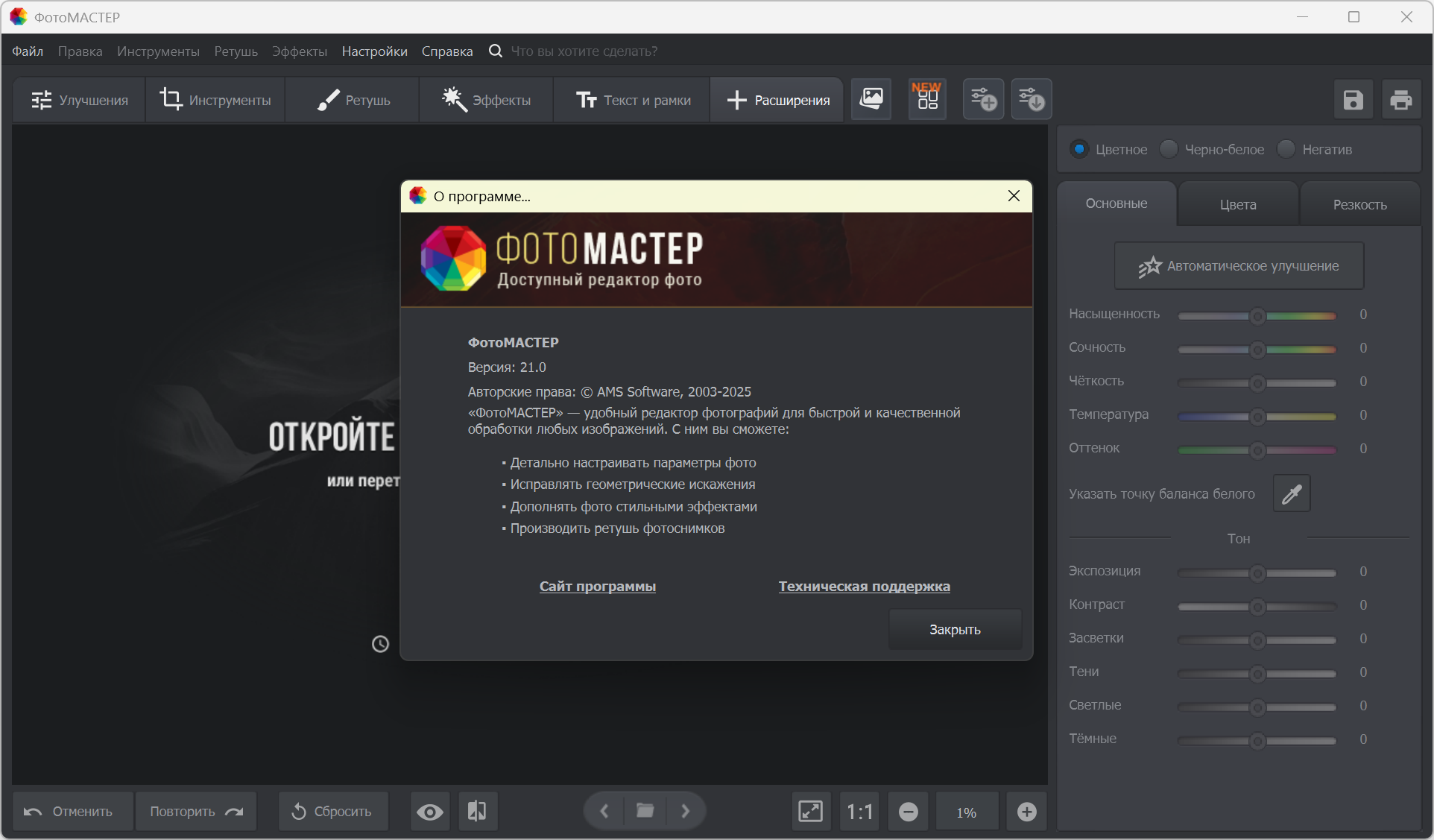The height and width of the screenshot is (840, 1434).
Task: Open Сайт программы link
Action: point(598,587)
